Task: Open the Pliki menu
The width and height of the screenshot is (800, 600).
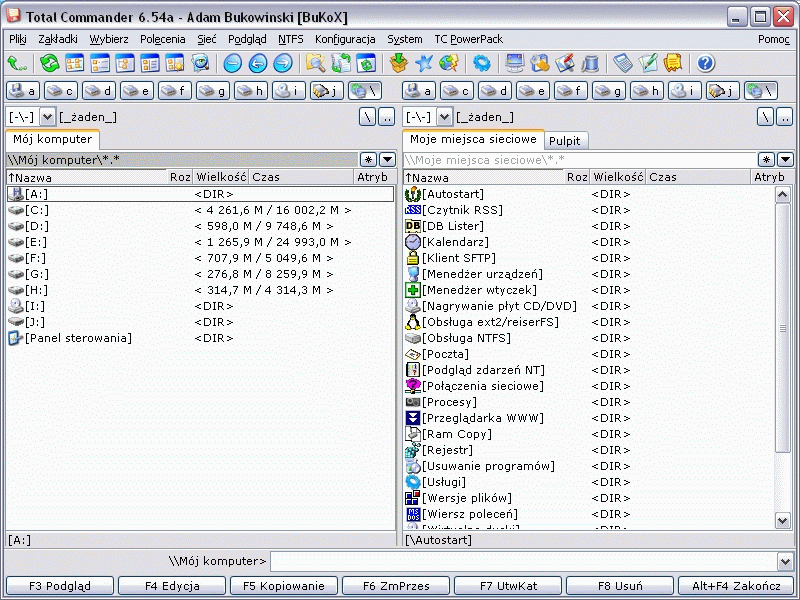Action: point(18,39)
